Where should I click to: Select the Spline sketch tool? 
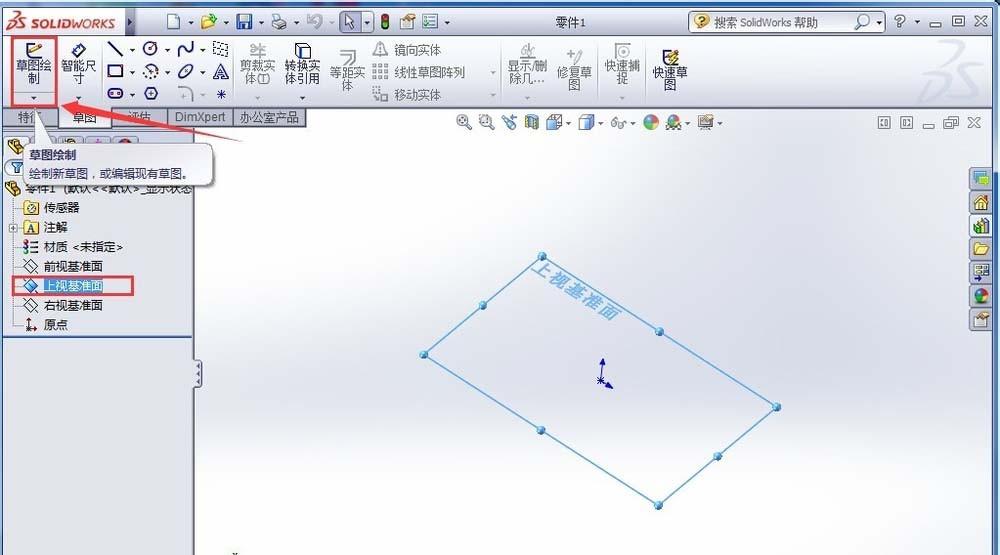click(x=186, y=48)
